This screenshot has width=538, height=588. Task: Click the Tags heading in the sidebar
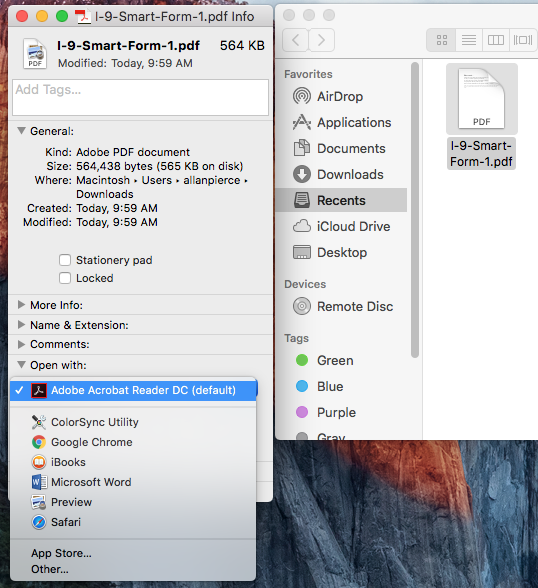(296, 338)
